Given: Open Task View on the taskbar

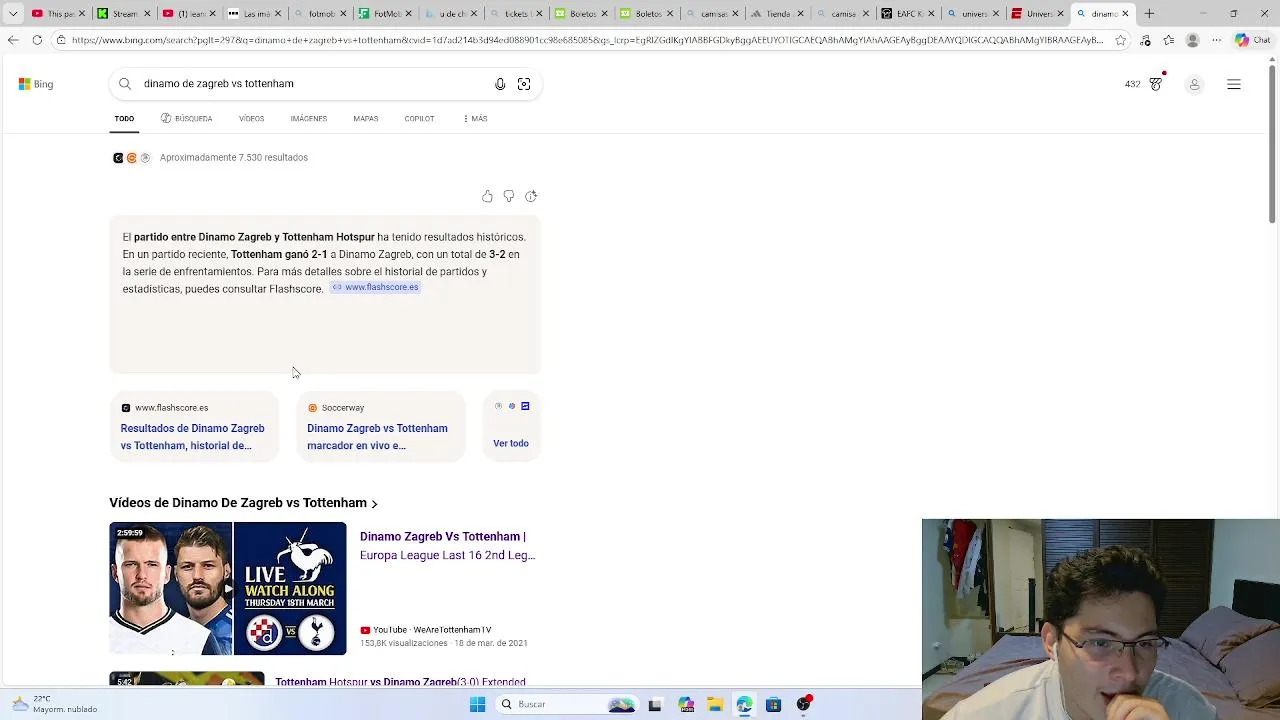Looking at the screenshot, I should (655, 705).
